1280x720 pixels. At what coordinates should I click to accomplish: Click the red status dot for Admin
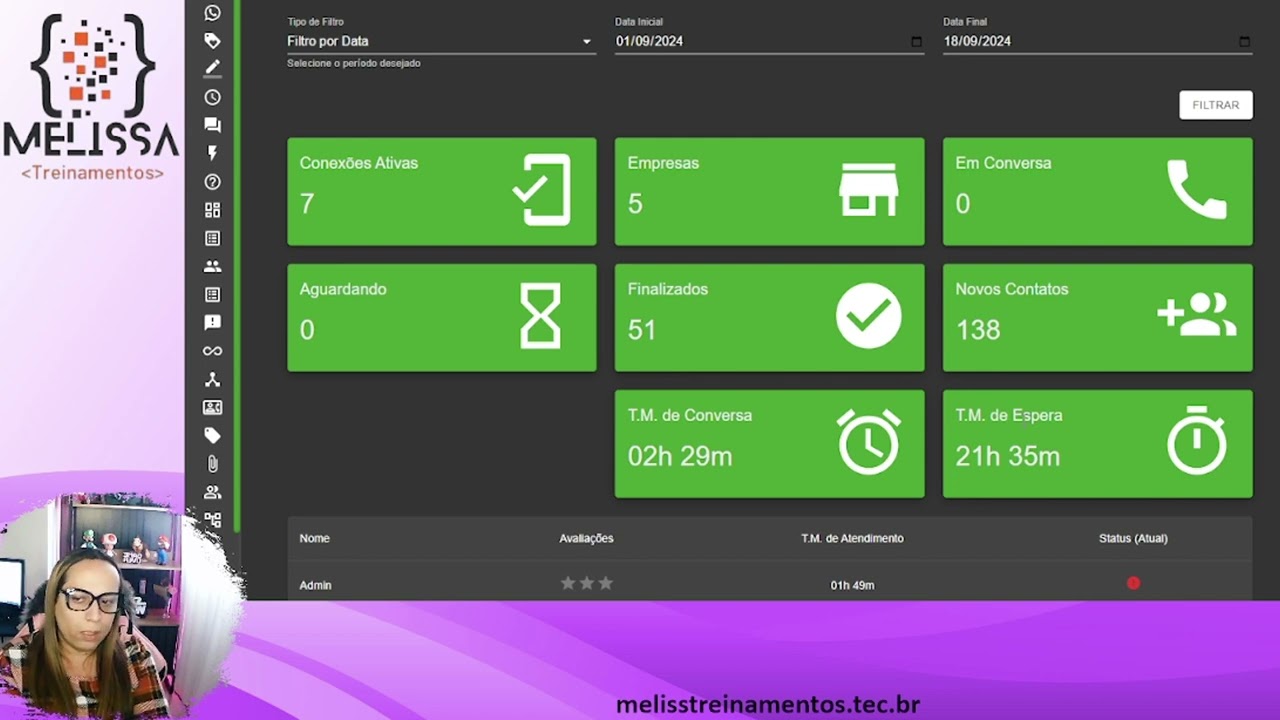coord(1133,583)
